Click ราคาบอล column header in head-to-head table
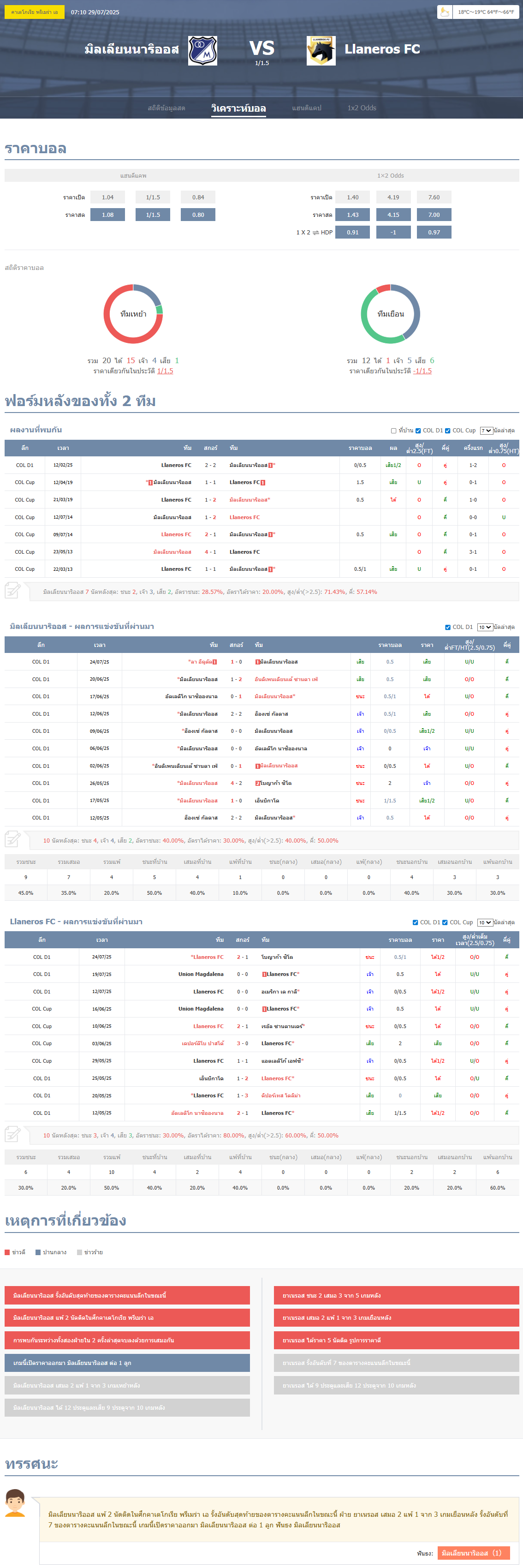This screenshot has height=1568, width=523. (x=360, y=448)
